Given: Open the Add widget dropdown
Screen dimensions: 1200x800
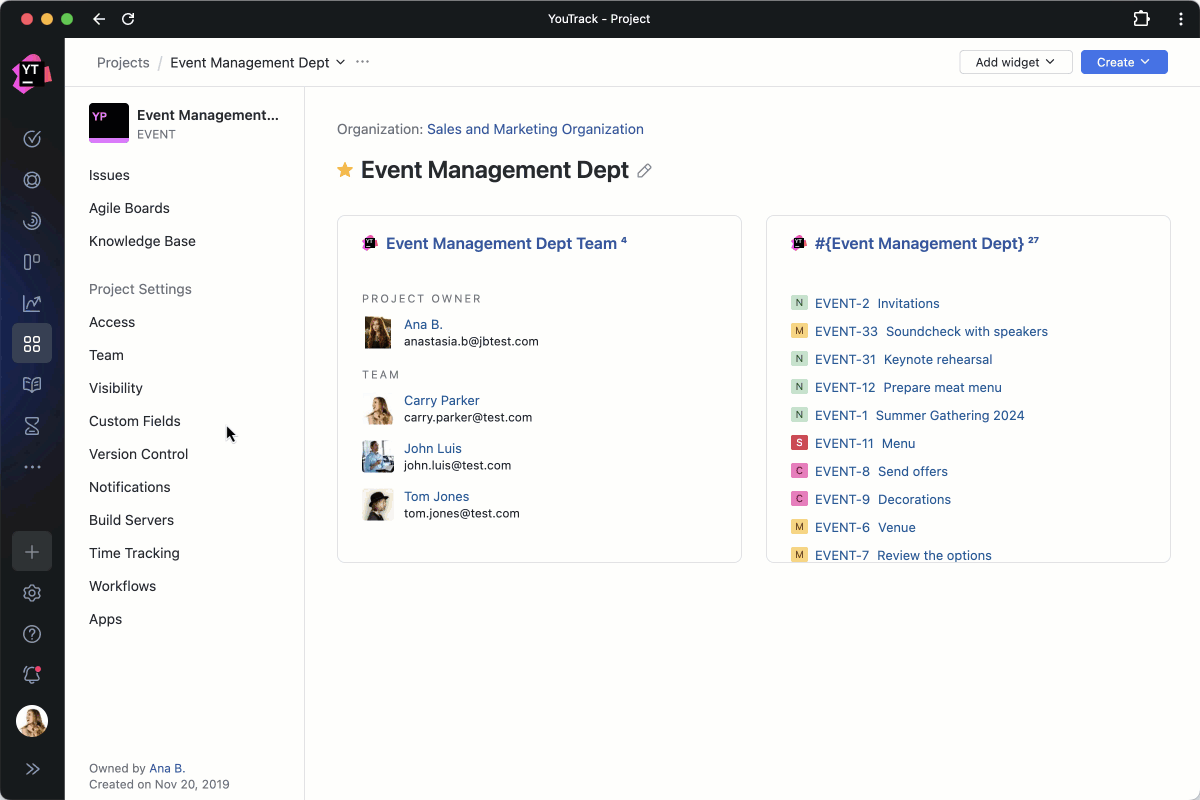Looking at the screenshot, I should [x=1015, y=62].
